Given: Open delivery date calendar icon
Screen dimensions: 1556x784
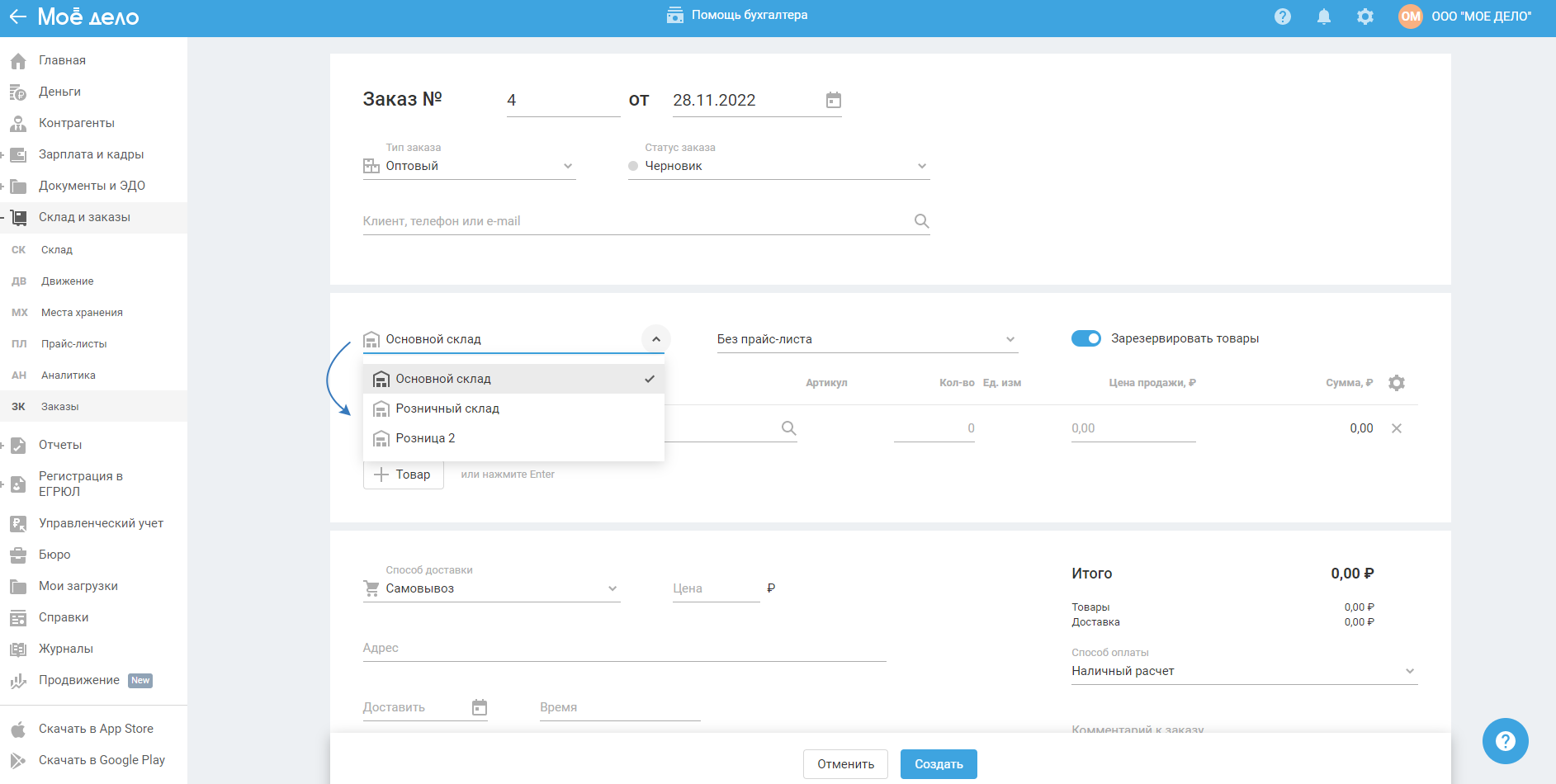Looking at the screenshot, I should (479, 707).
